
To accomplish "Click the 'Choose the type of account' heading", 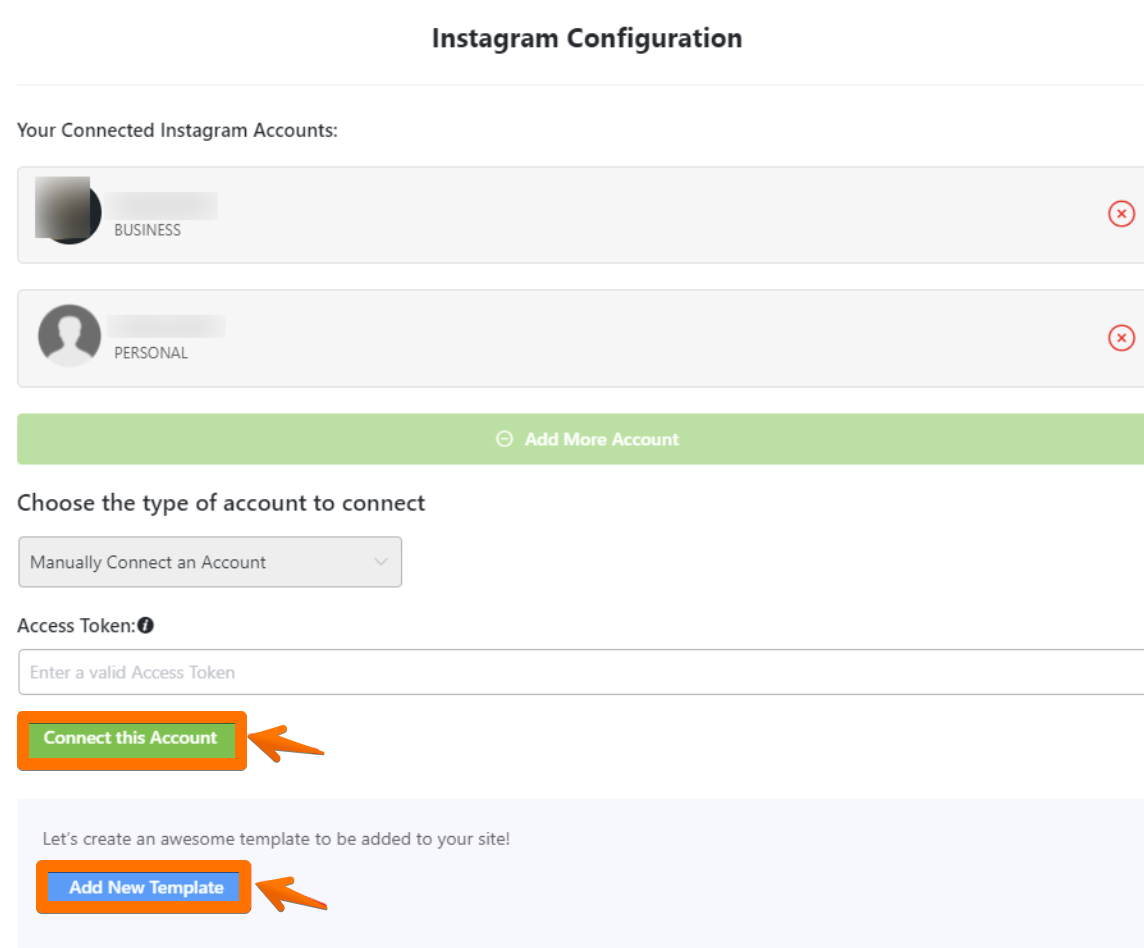I will pos(221,503).
